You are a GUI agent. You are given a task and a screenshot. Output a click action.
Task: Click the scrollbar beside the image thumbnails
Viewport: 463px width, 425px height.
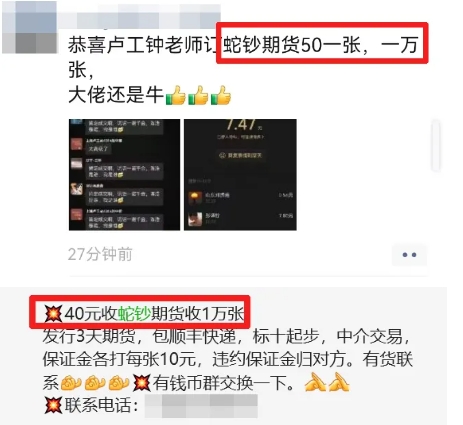436,146
